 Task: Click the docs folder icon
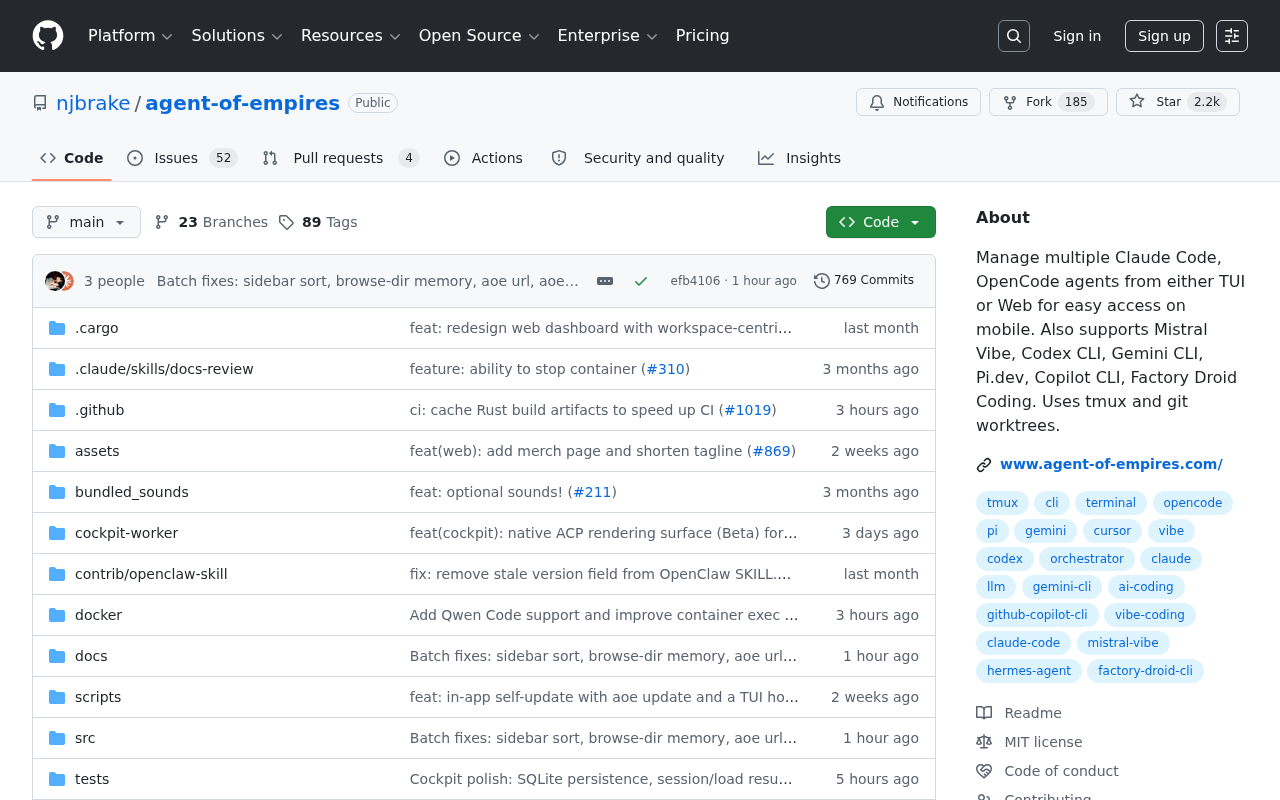[x=57, y=656]
